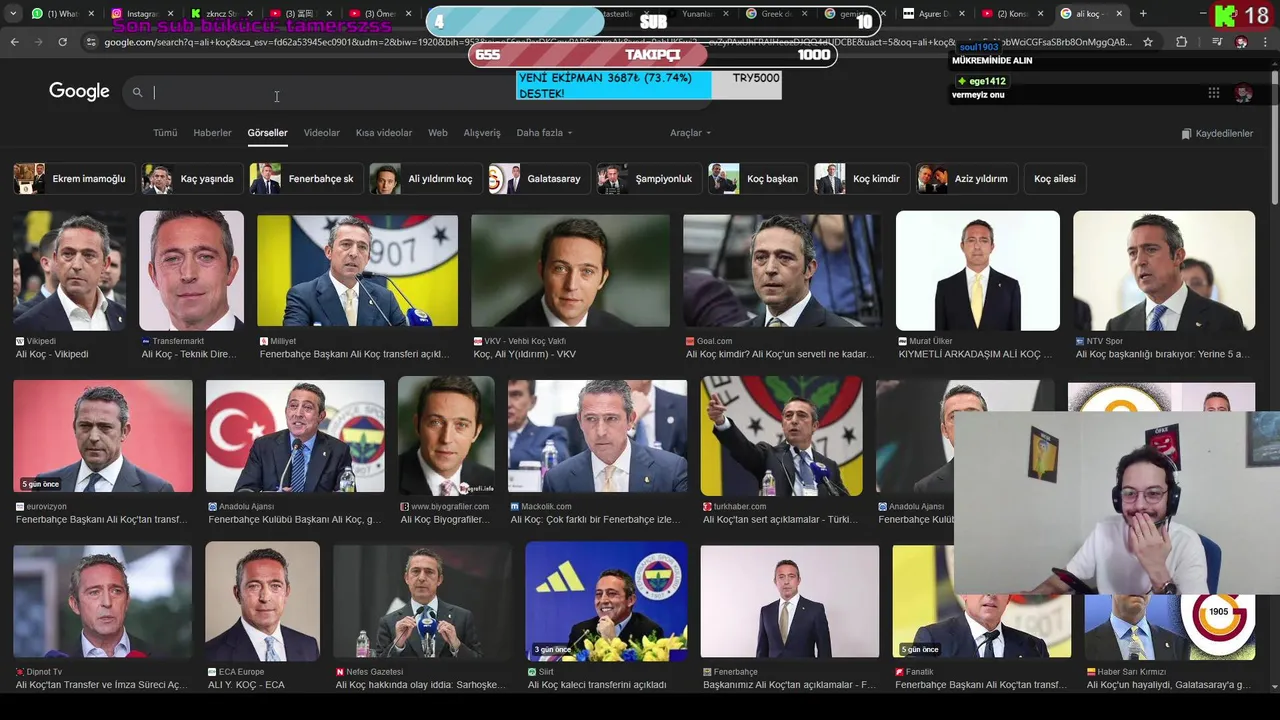This screenshot has height=720, width=1280.
Task: Click the browser forward arrow
Action: 38,42
